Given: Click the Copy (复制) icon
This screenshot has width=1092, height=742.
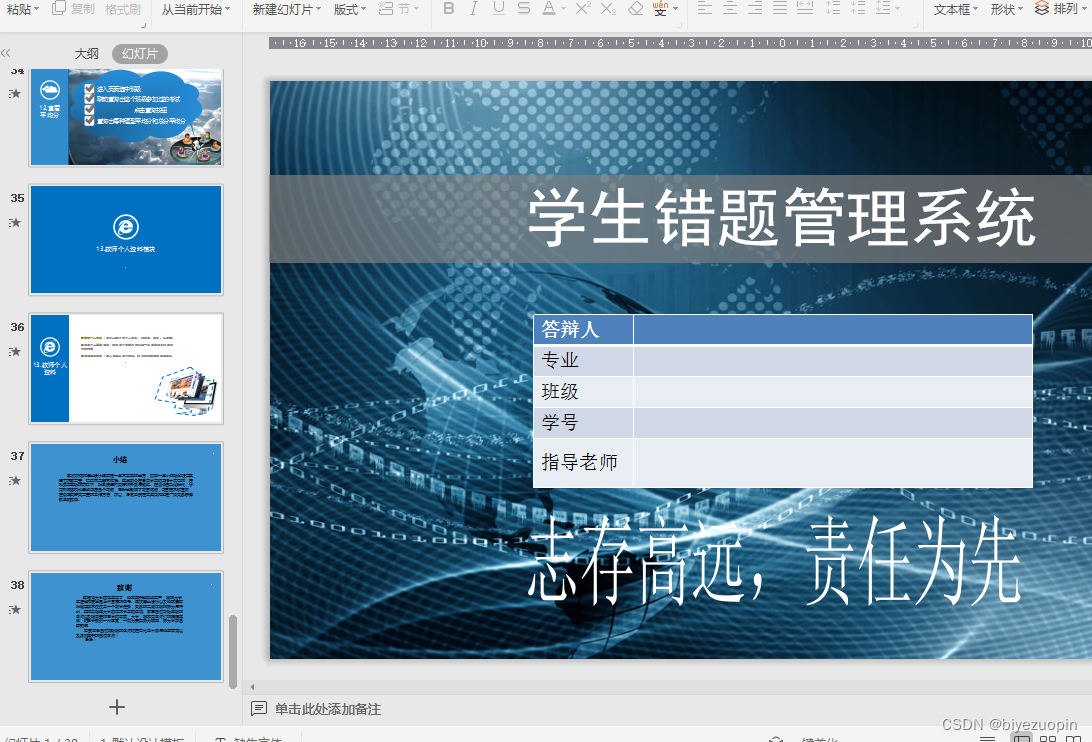Looking at the screenshot, I should tap(57, 10).
